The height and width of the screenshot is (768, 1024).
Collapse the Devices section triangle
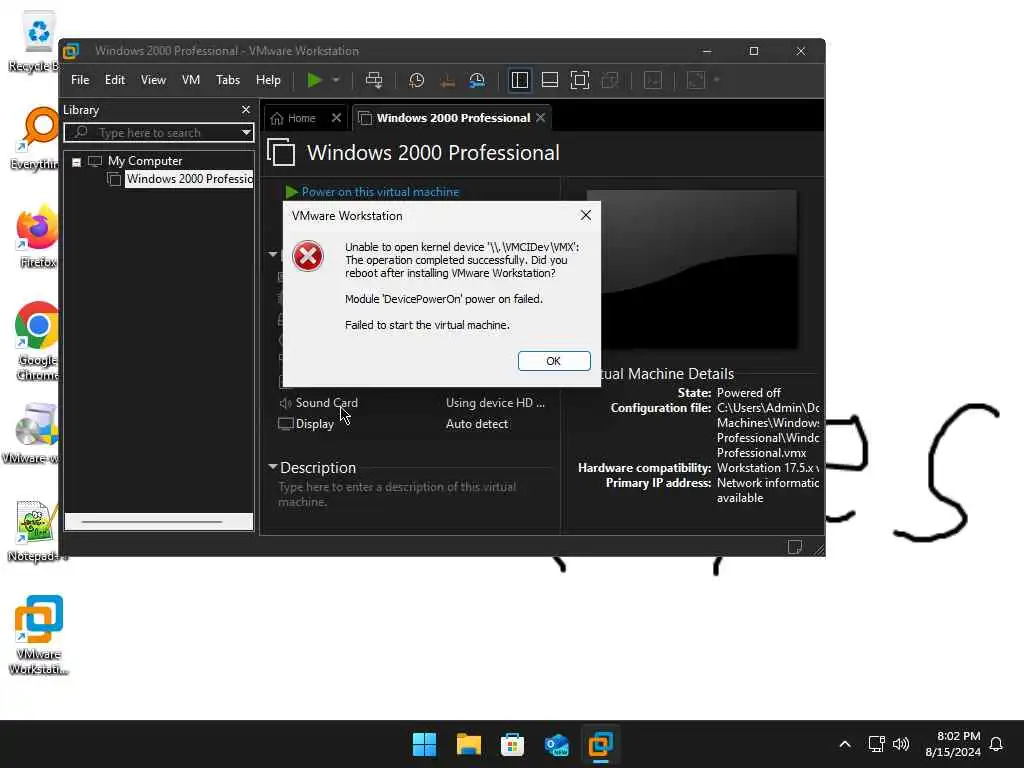273,254
